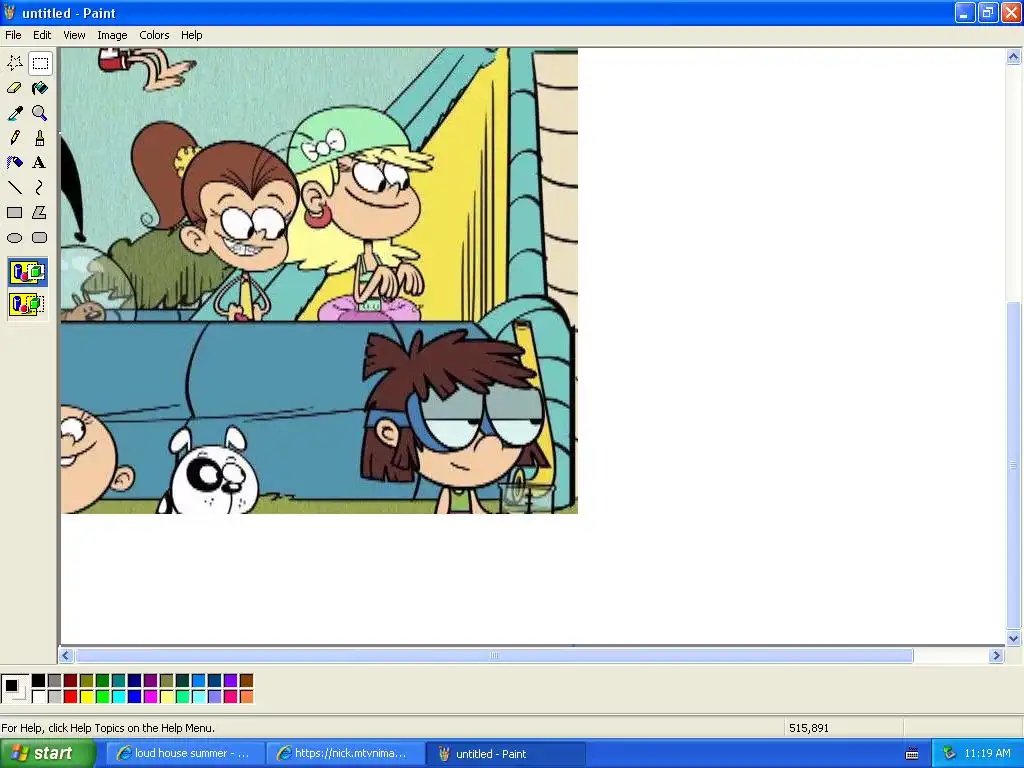Viewport: 1024px width, 768px height.
Task: Choose the navy dark blue swatch
Action: pyautogui.click(x=135, y=681)
